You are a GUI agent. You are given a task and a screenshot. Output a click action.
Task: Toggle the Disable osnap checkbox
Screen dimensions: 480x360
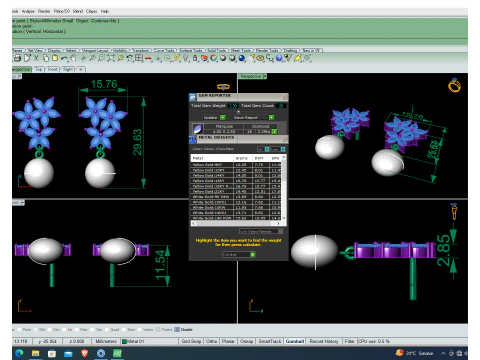point(177,329)
